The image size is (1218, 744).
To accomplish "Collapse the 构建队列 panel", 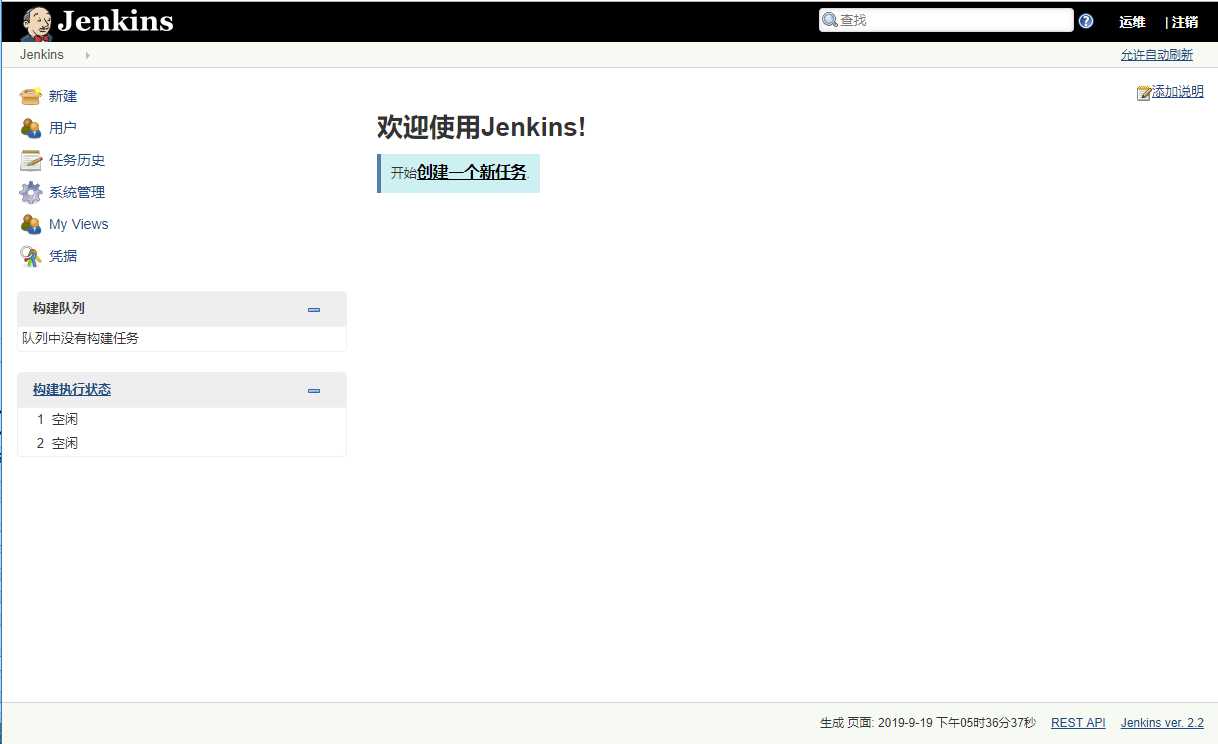I will (x=314, y=309).
